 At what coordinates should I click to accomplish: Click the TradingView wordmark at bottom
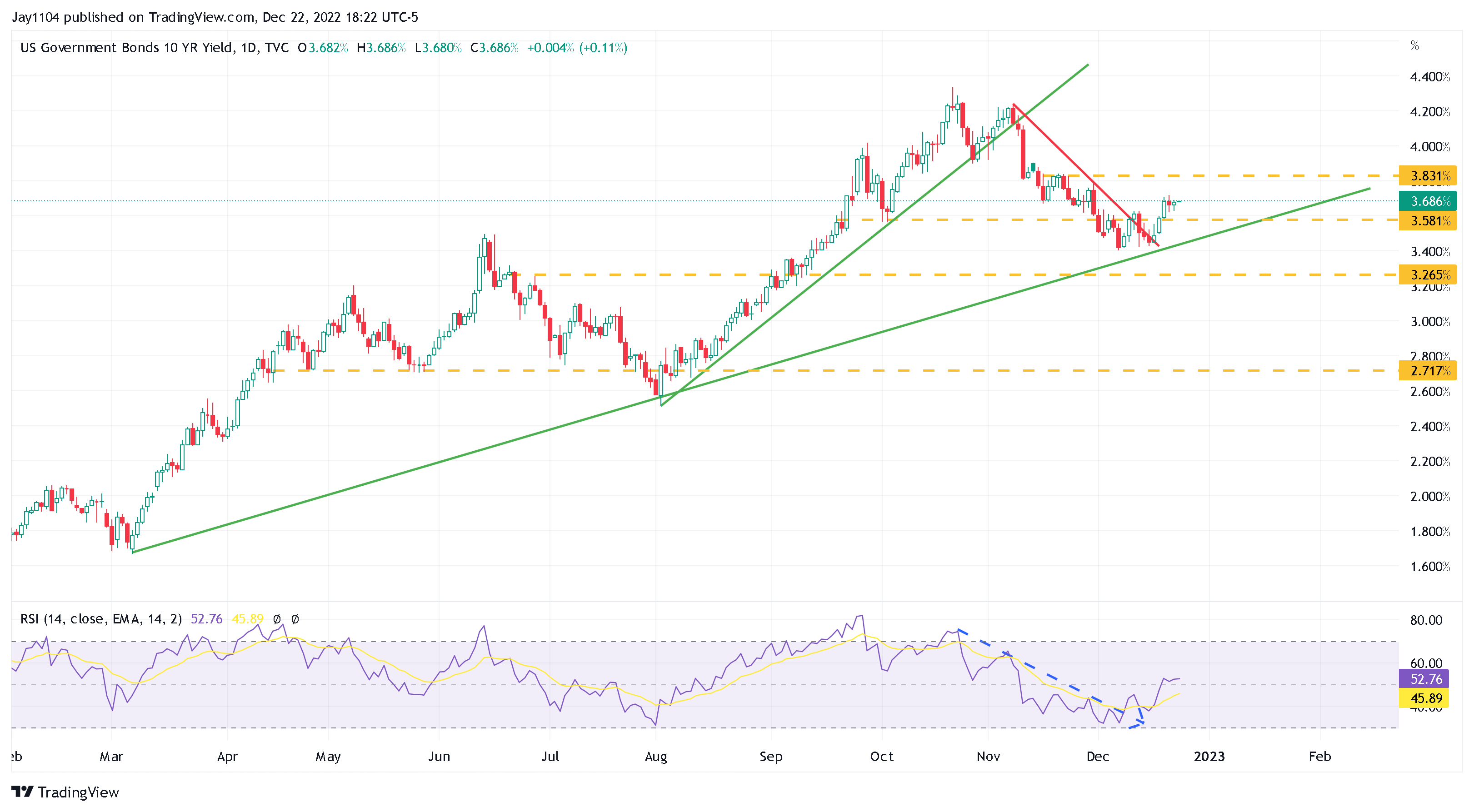point(78,792)
